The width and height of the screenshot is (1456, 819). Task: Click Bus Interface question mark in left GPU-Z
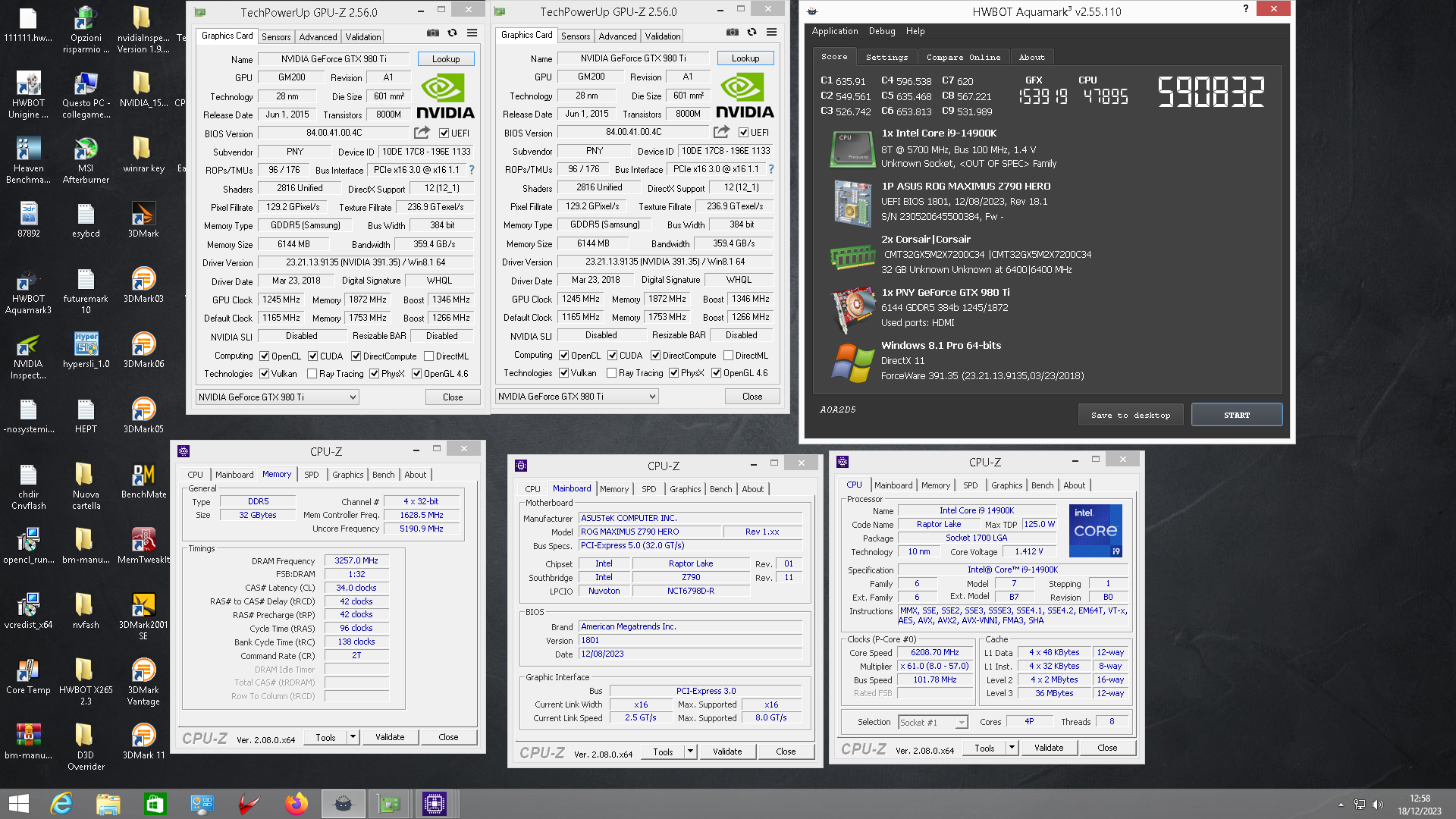pyautogui.click(x=472, y=170)
